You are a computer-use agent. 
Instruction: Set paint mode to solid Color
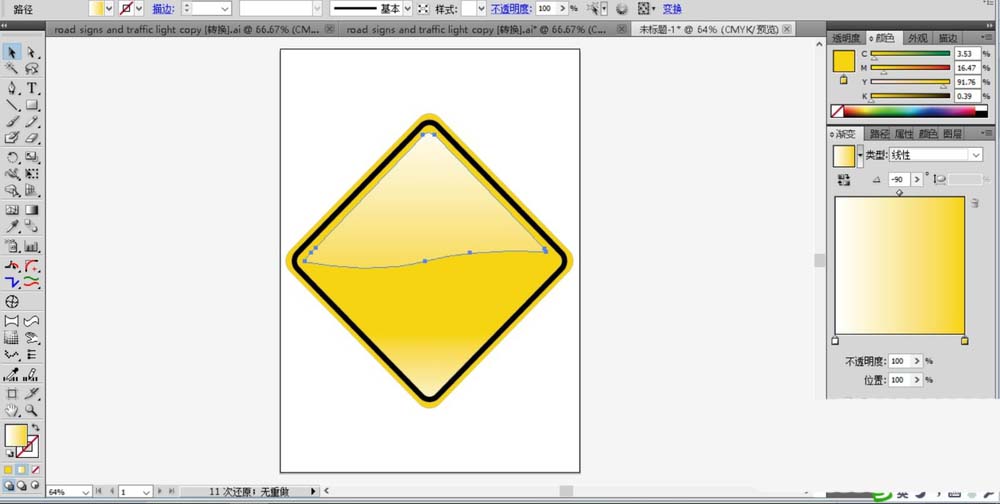coord(8,470)
